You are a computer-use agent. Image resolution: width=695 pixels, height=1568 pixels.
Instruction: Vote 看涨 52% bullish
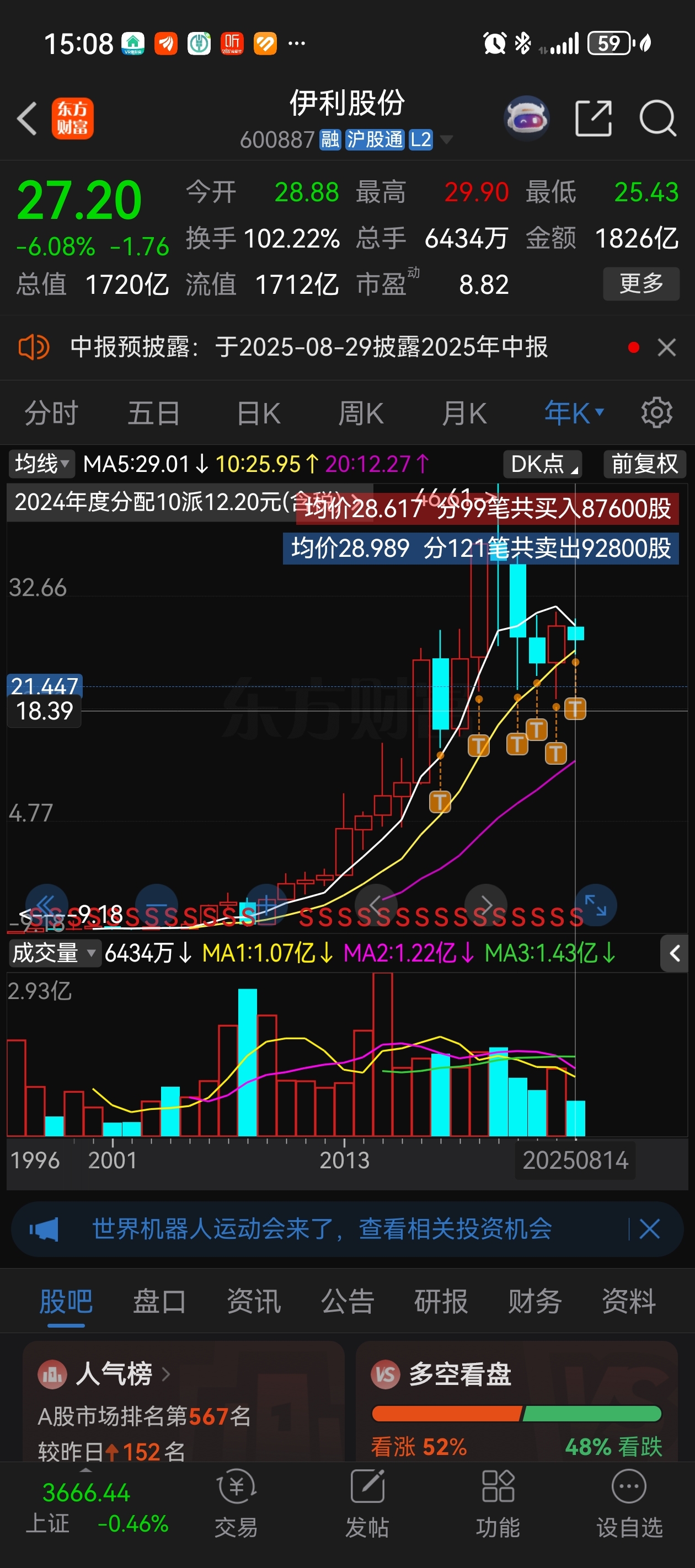(419, 1447)
